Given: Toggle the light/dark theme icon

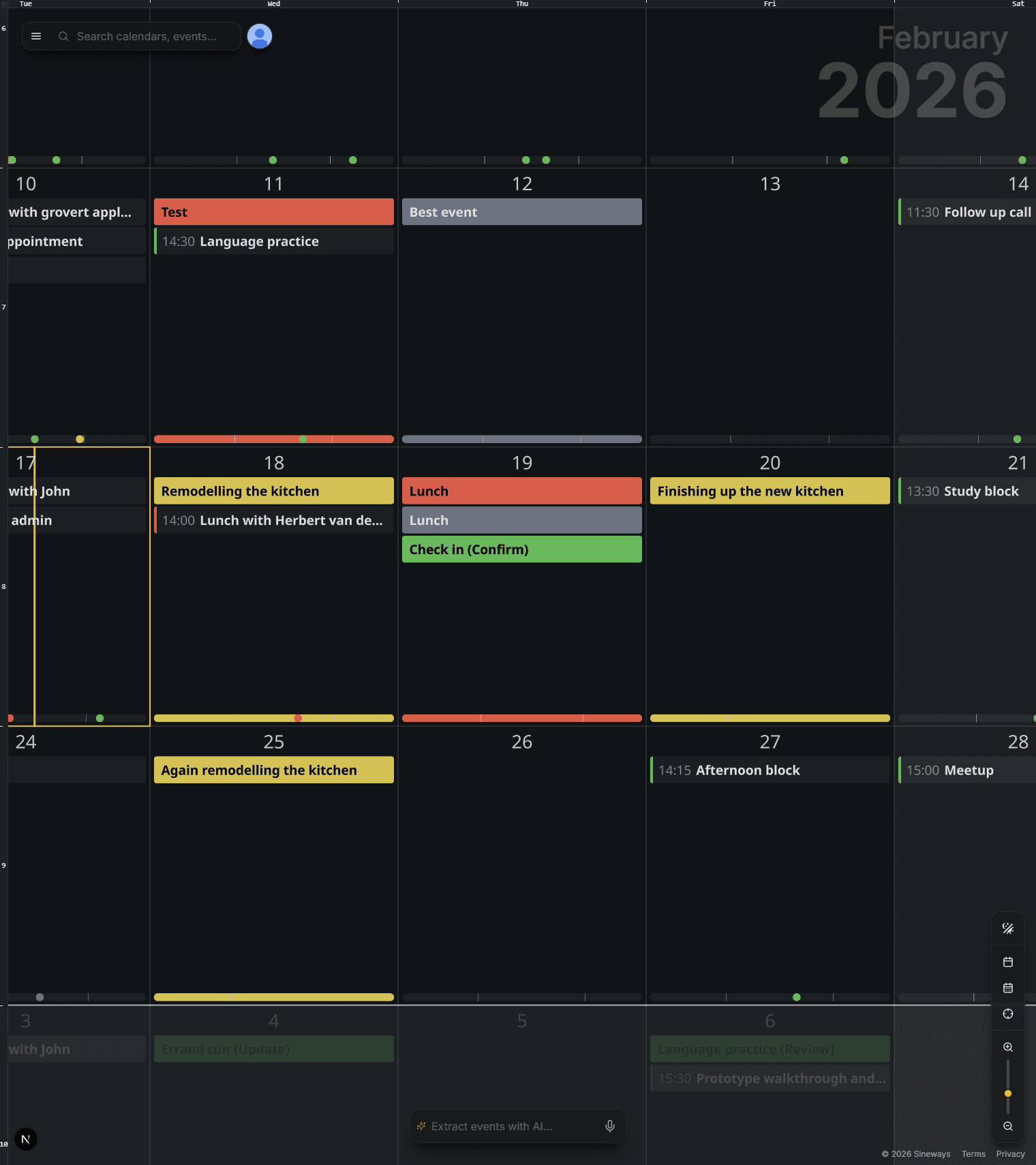Looking at the screenshot, I should point(1007,928).
